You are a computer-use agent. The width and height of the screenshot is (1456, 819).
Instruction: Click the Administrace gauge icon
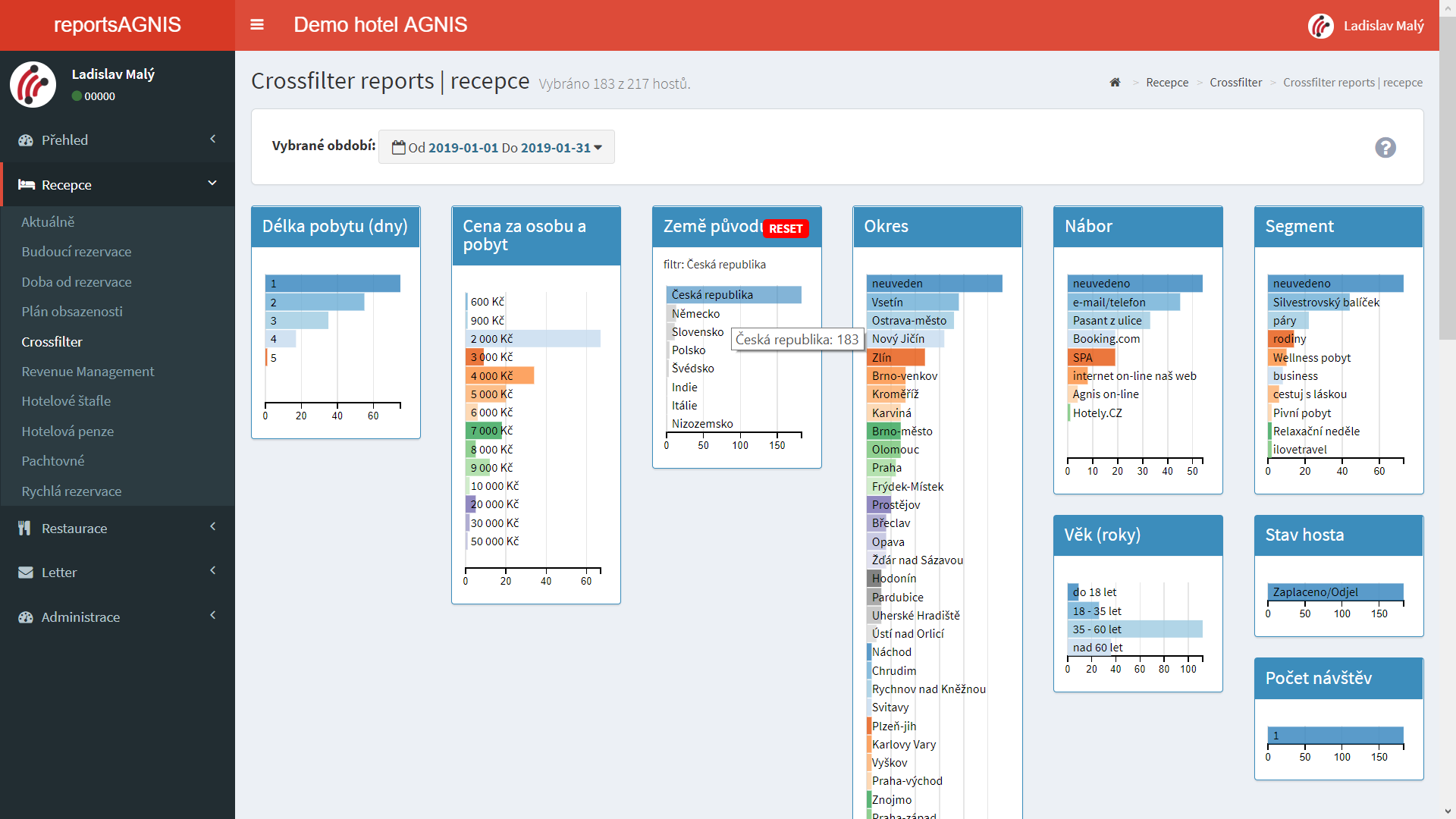pyautogui.click(x=26, y=617)
